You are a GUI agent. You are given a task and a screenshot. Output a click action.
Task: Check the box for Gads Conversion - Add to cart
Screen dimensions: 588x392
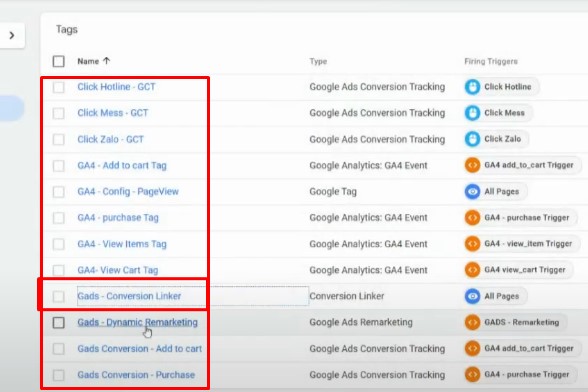click(x=58, y=349)
